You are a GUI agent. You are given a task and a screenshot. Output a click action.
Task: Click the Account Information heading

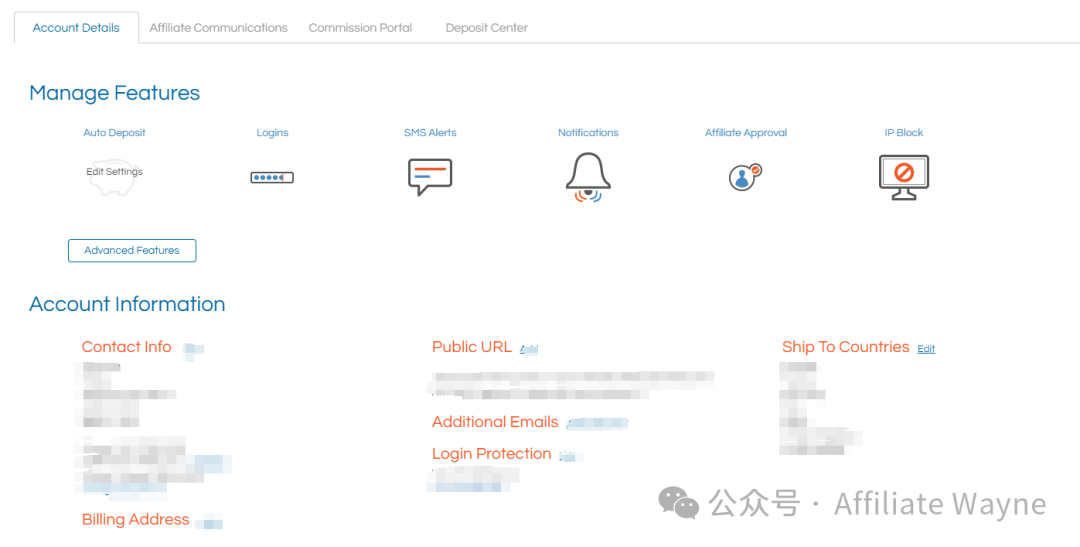coord(127,304)
